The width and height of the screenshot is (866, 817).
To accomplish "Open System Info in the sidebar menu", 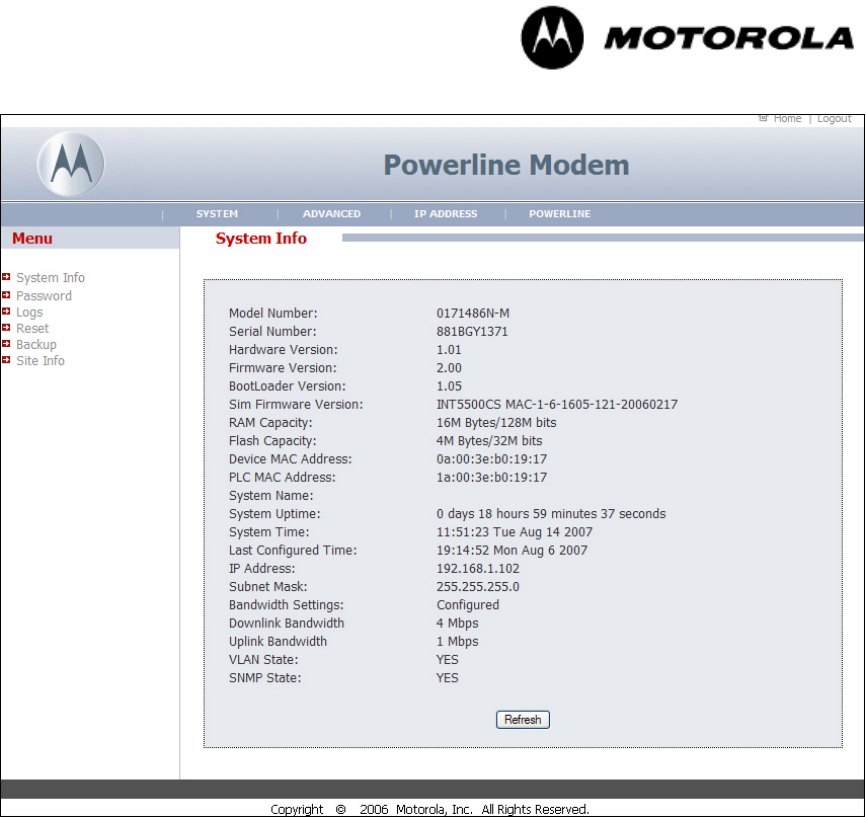I will (x=50, y=277).
